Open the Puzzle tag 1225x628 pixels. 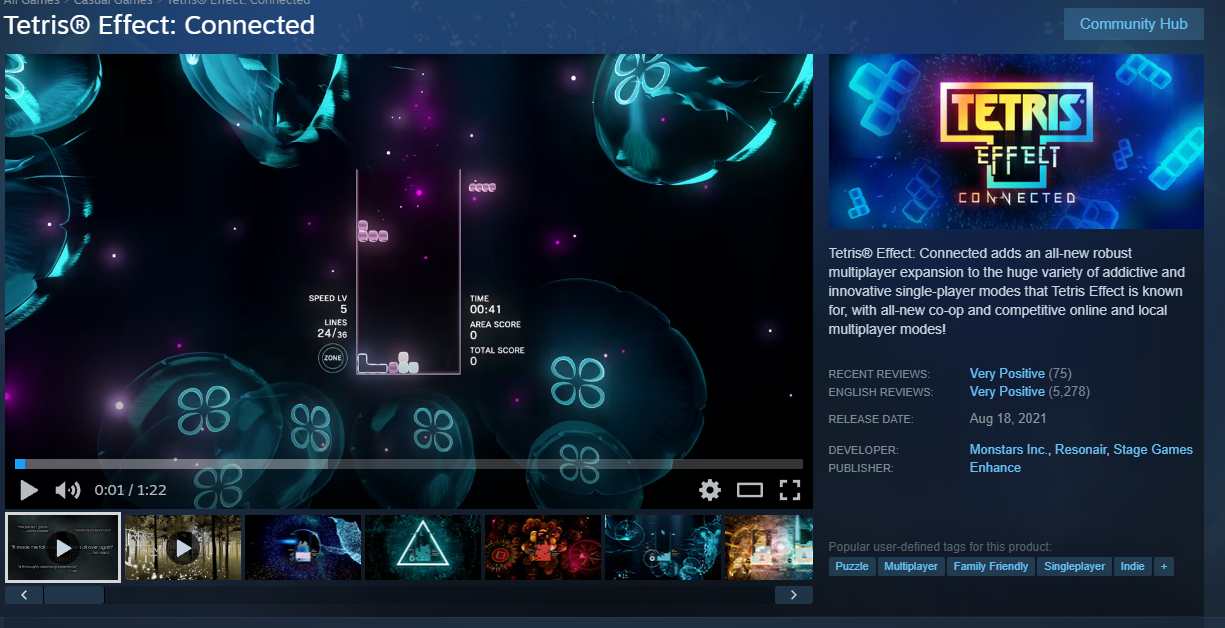[852, 566]
